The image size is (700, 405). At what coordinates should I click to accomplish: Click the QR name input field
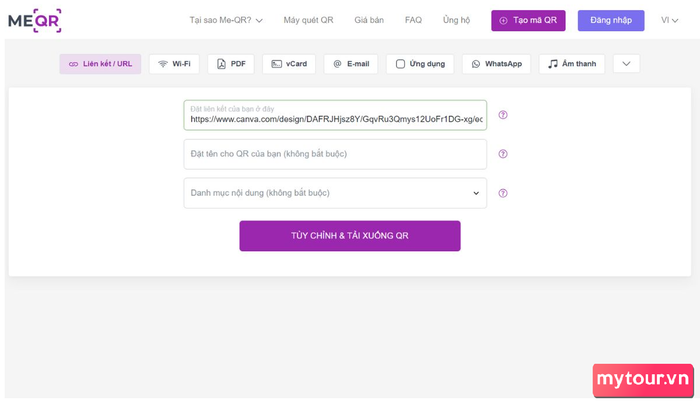pyautogui.click(x=335, y=154)
